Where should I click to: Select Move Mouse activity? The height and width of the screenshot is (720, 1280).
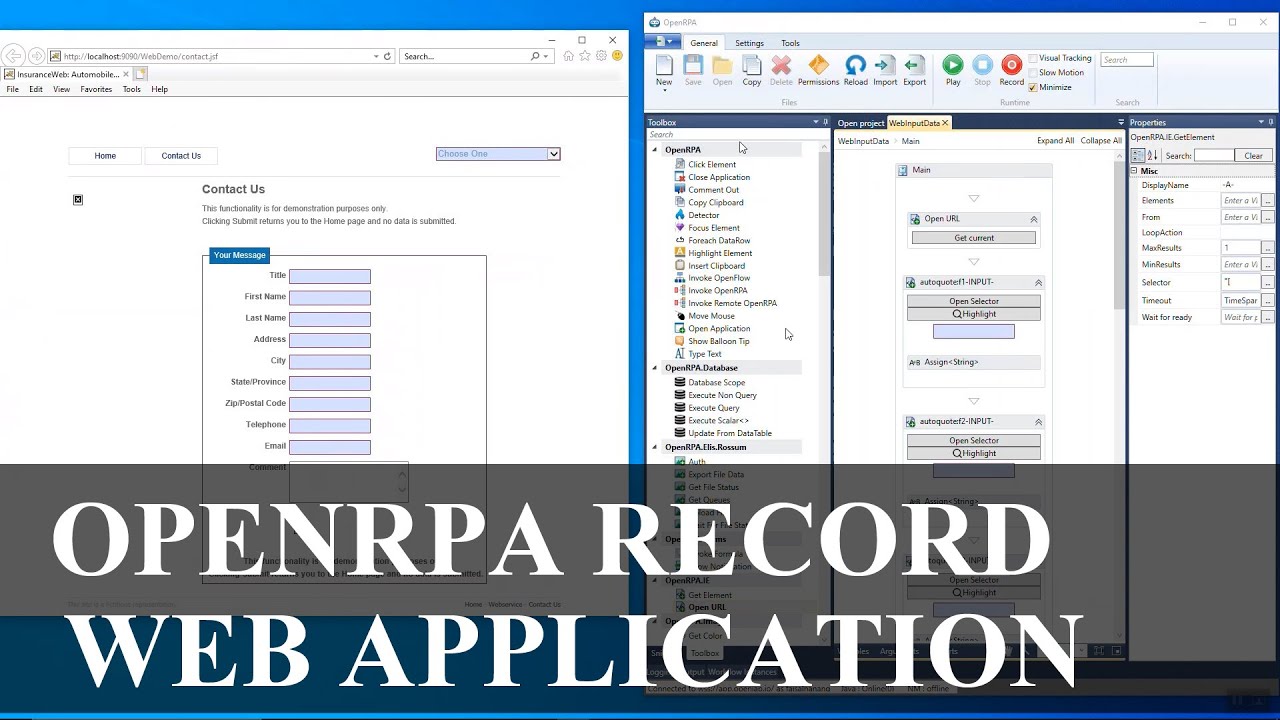click(x=711, y=316)
